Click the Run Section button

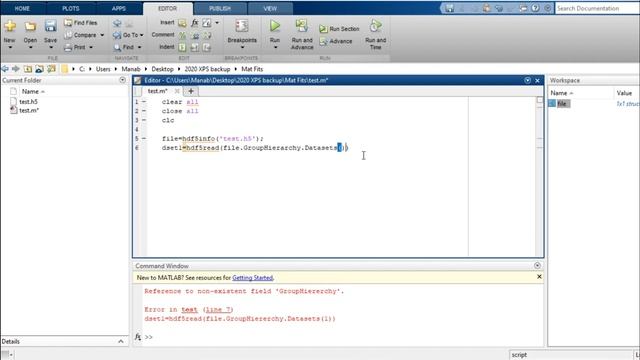[x=339, y=29]
